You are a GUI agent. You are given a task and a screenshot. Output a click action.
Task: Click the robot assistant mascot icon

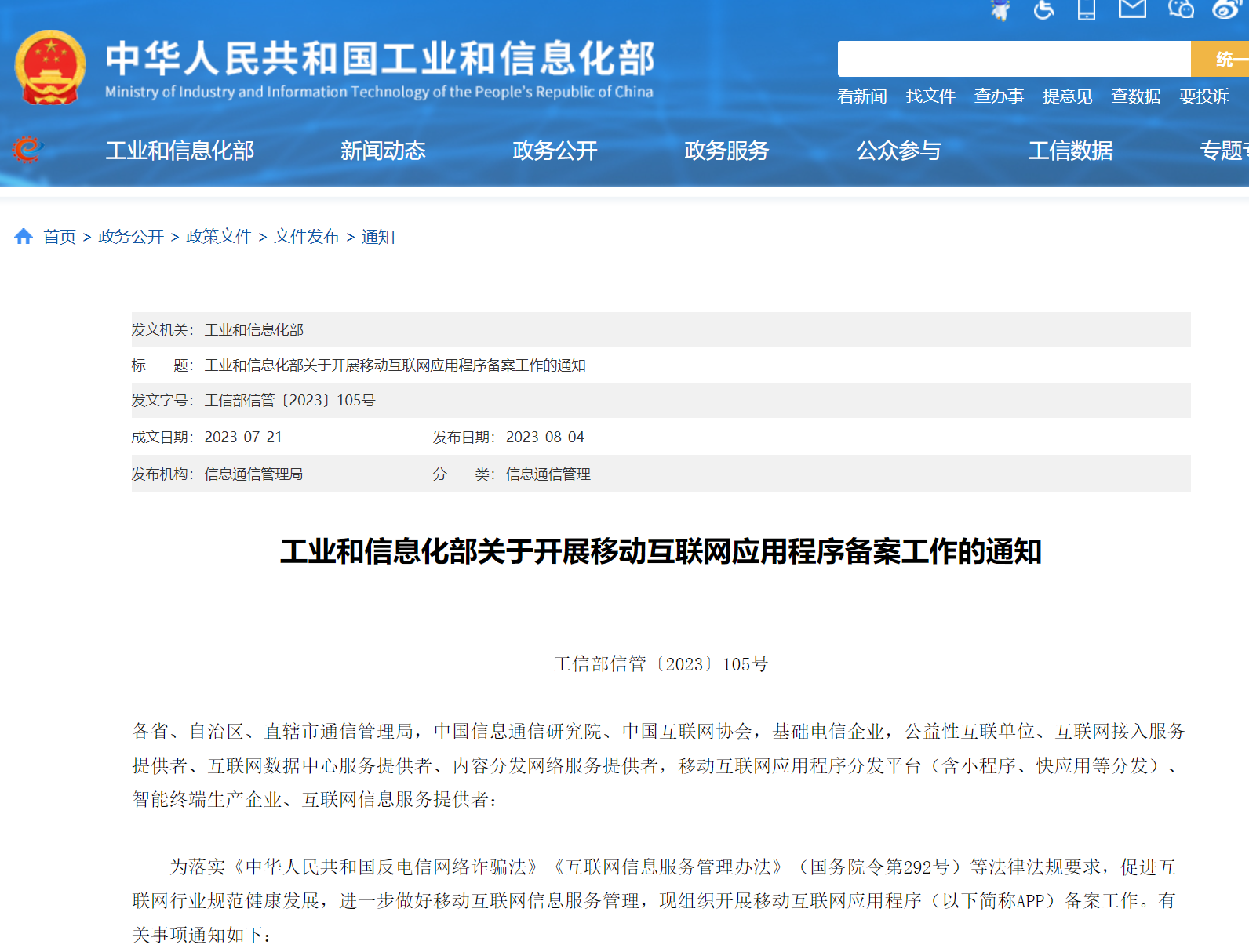pos(1000,9)
